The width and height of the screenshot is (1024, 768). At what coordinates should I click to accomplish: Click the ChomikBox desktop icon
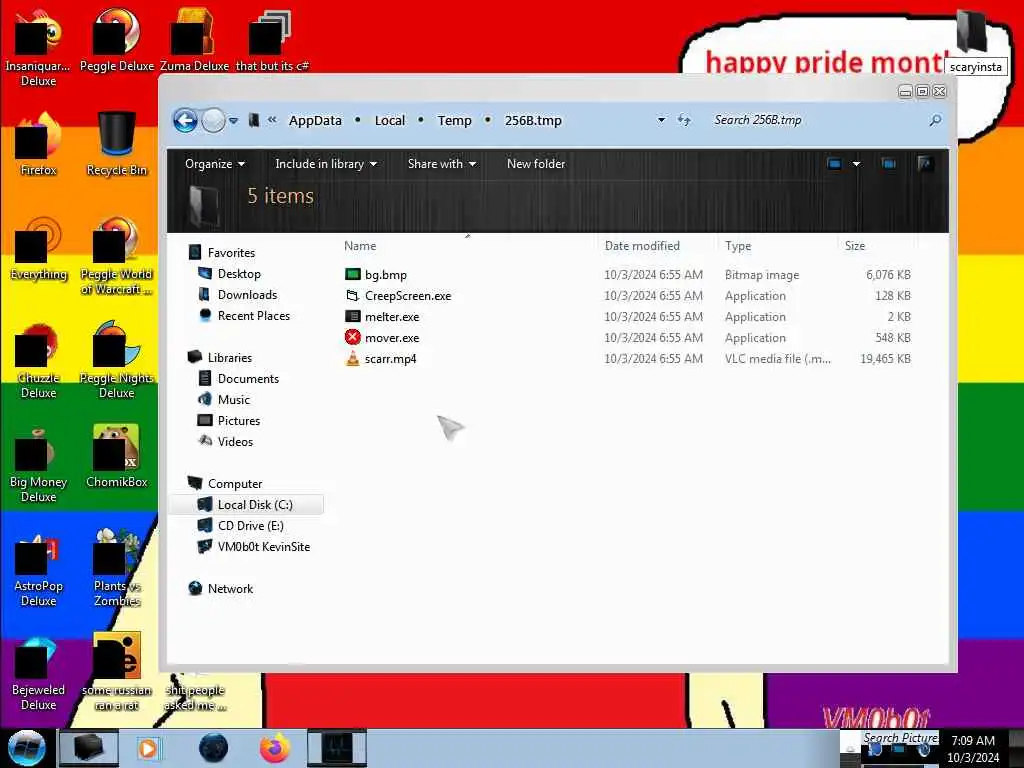(117, 456)
